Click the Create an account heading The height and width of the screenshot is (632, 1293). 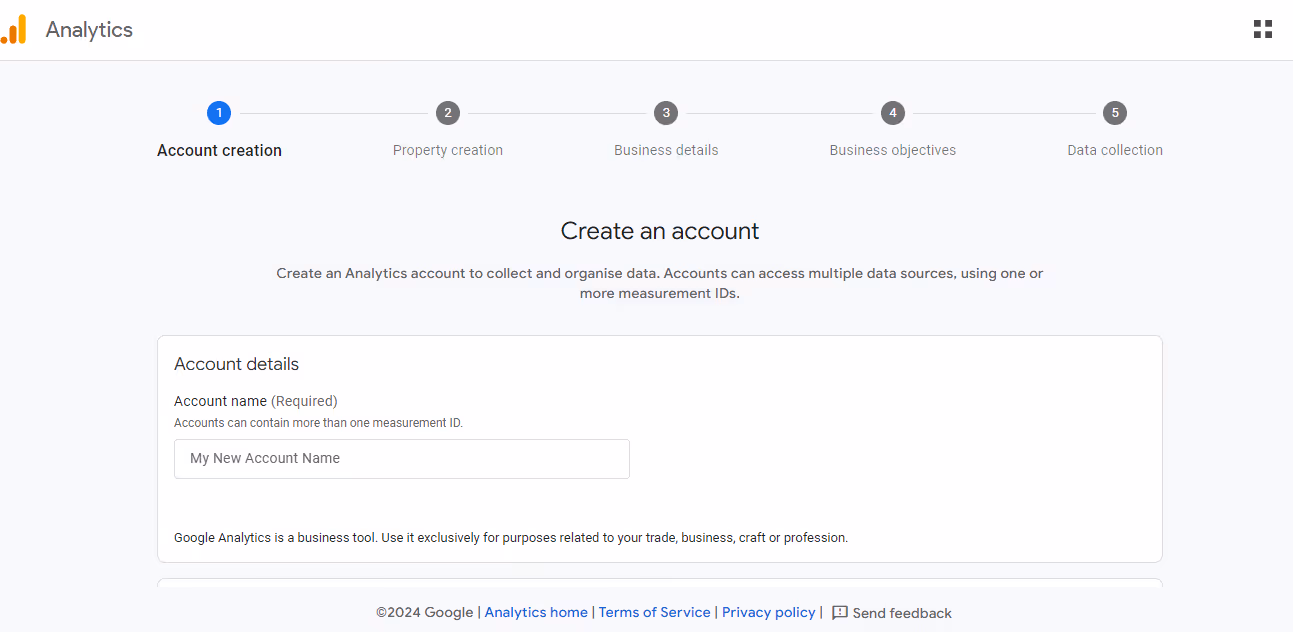[x=660, y=231]
